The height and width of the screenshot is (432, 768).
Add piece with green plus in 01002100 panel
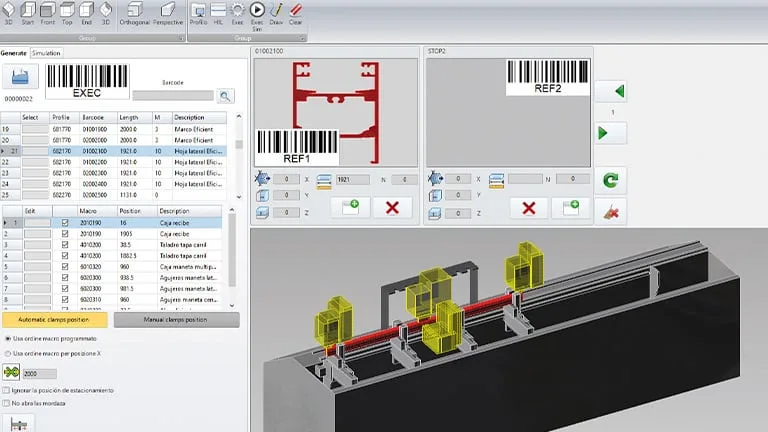click(x=351, y=207)
